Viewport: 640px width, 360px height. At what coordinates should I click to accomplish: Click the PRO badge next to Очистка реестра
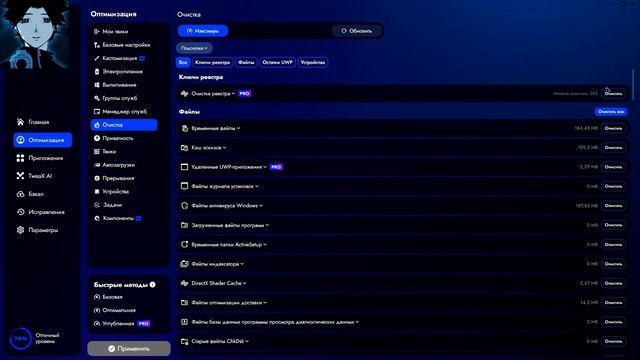point(244,93)
